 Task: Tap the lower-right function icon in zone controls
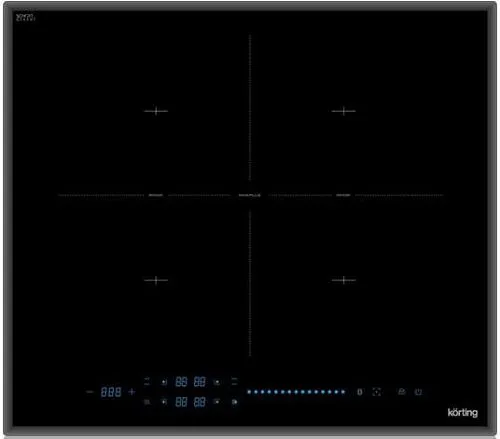tap(235, 402)
